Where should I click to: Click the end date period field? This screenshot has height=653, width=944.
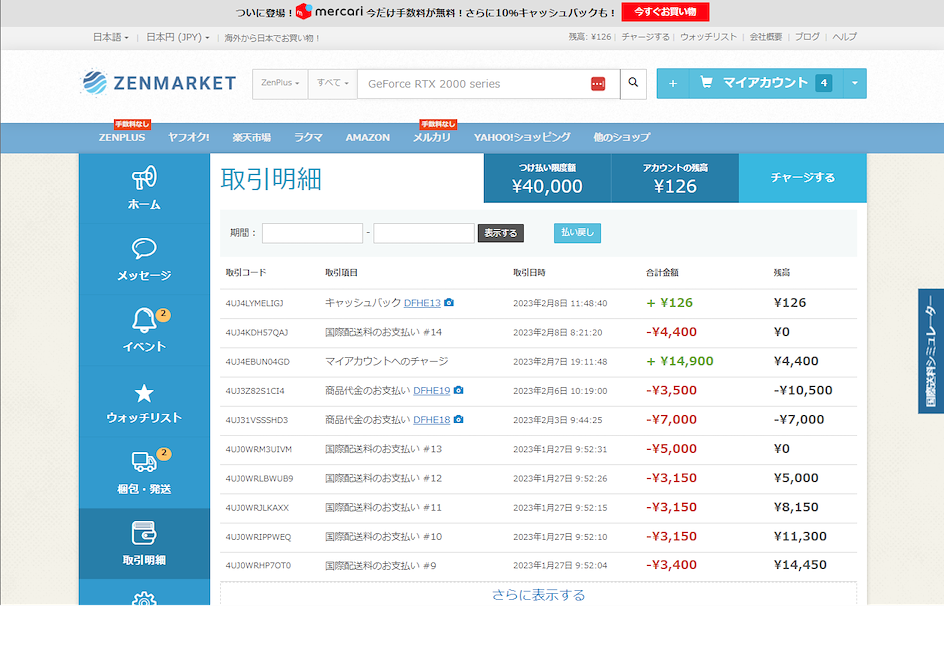coord(424,233)
